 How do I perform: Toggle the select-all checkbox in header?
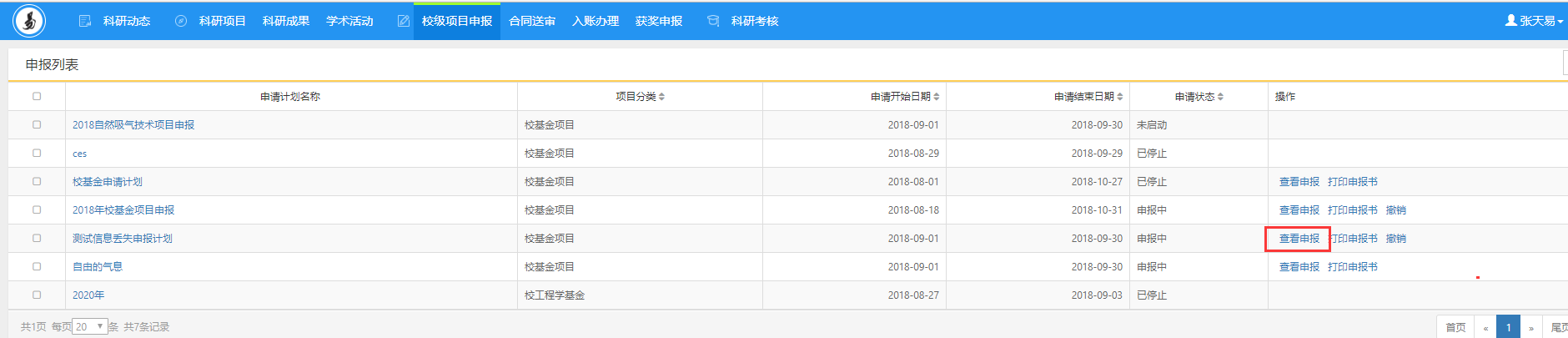37,97
